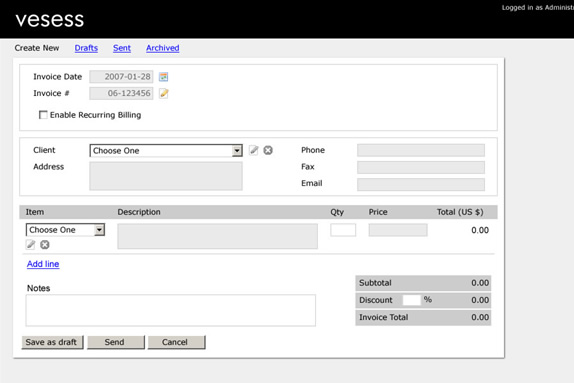Click the edit item pencil icon under Item
This screenshot has height=383, width=574.
pyautogui.click(x=31, y=244)
